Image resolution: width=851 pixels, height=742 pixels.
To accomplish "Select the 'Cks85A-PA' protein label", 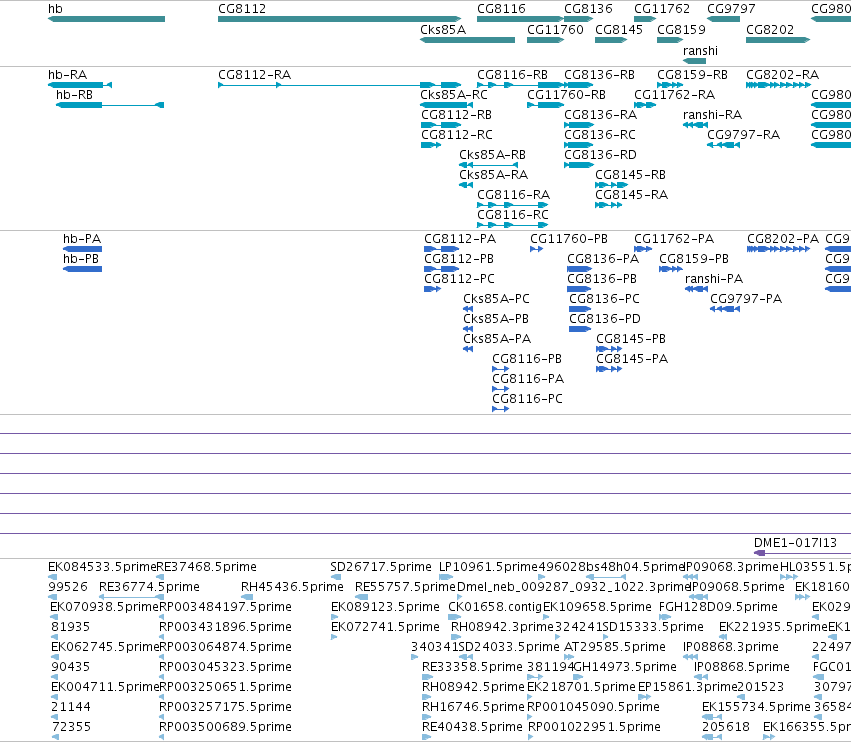I will pyautogui.click(x=497, y=339).
